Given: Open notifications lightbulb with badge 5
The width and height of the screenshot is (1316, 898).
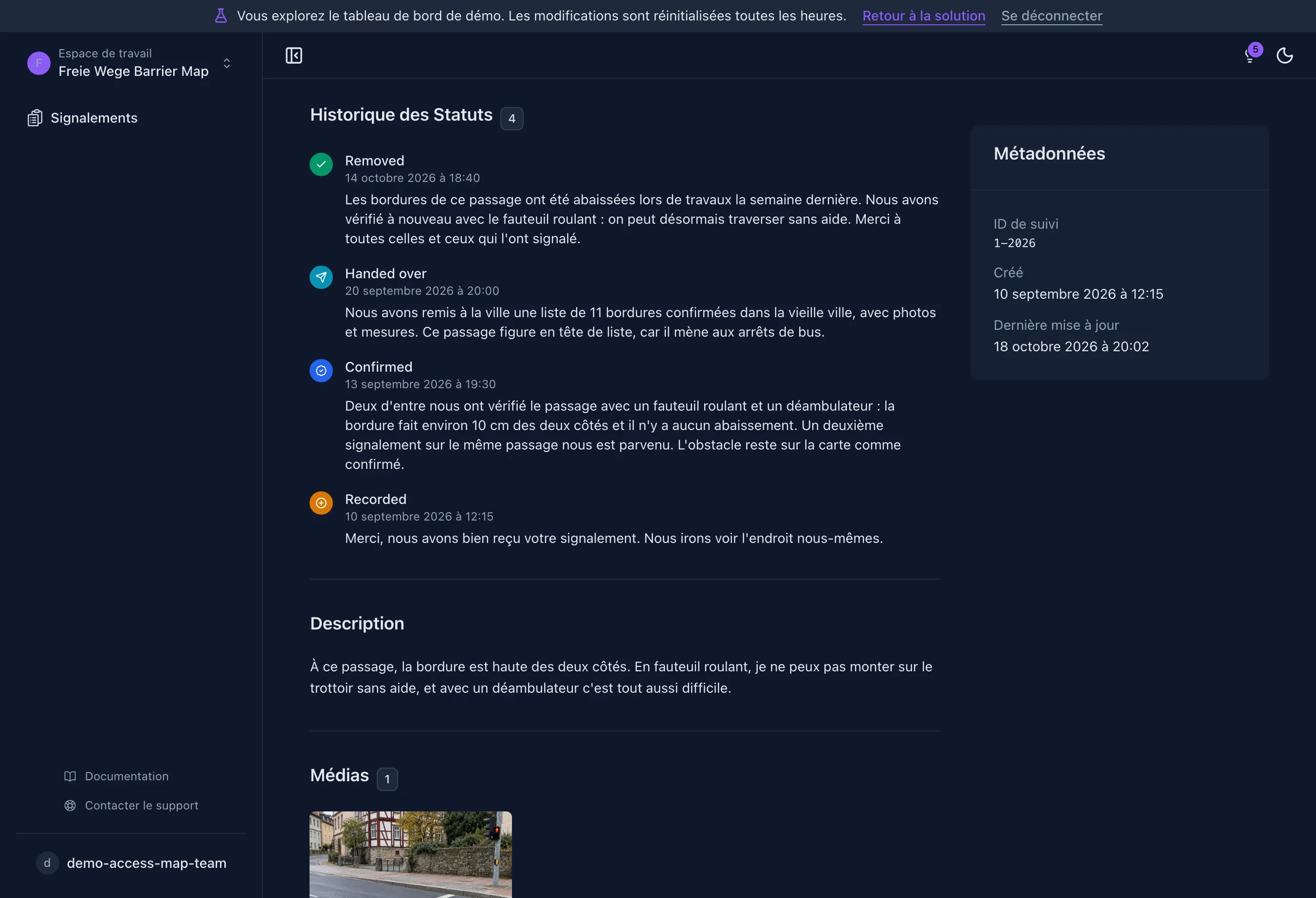Looking at the screenshot, I should pos(1250,55).
